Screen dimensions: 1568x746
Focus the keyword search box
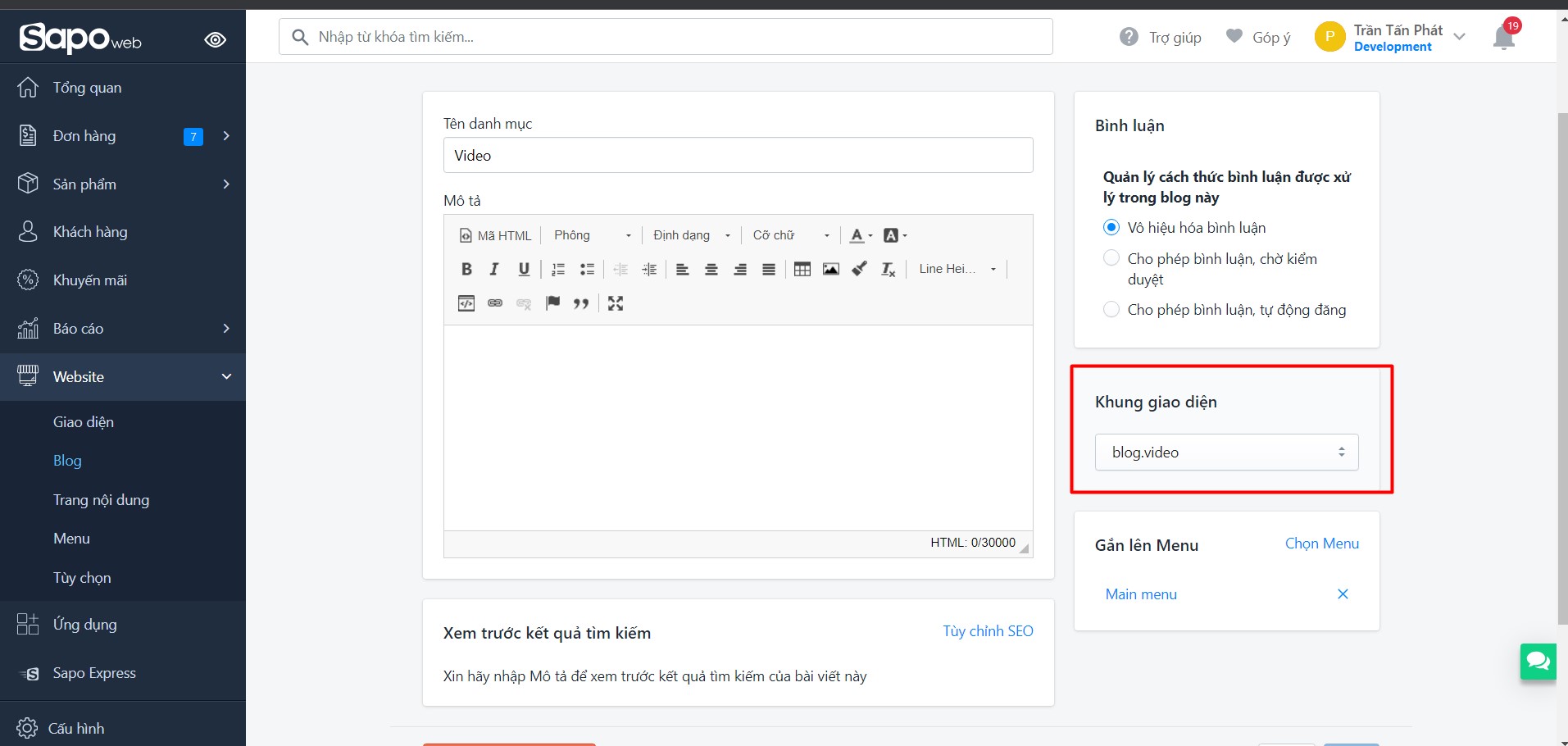pyautogui.click(x=666, y=37)
